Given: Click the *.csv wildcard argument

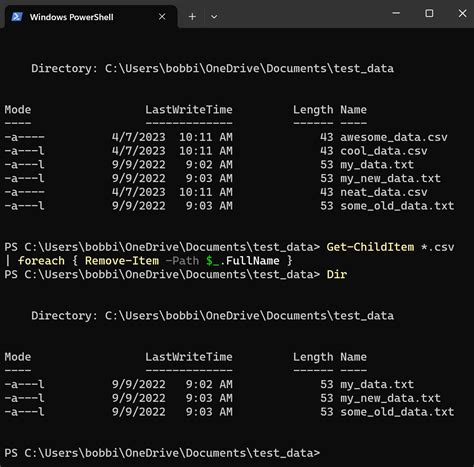Looking at the screenshot, I should click(x=438, y=247).
